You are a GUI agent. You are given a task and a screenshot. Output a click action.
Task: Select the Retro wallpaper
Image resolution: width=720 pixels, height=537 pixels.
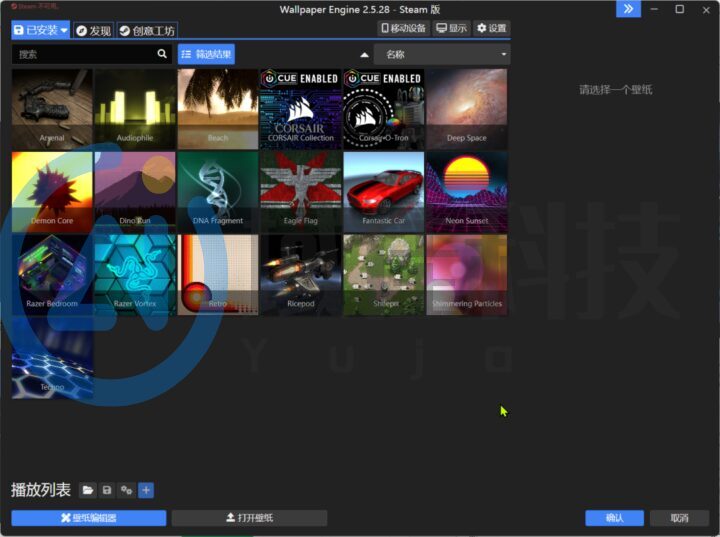(x=218, y=275)
